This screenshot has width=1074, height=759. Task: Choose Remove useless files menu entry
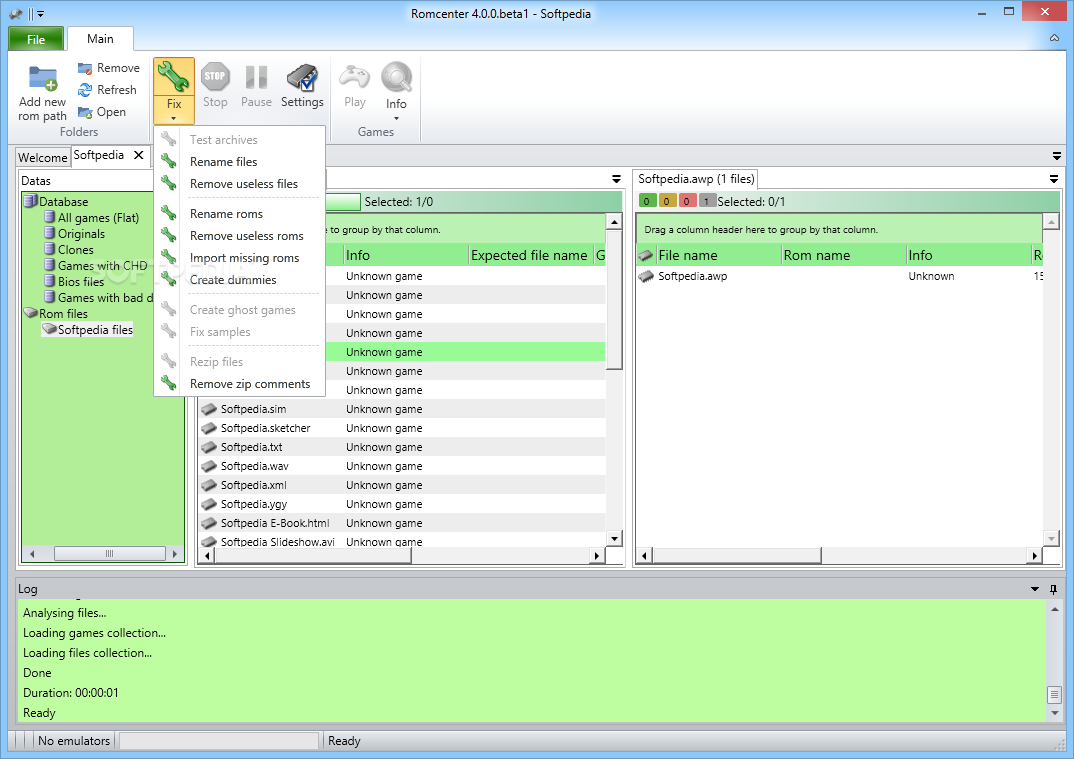(240, 184)
